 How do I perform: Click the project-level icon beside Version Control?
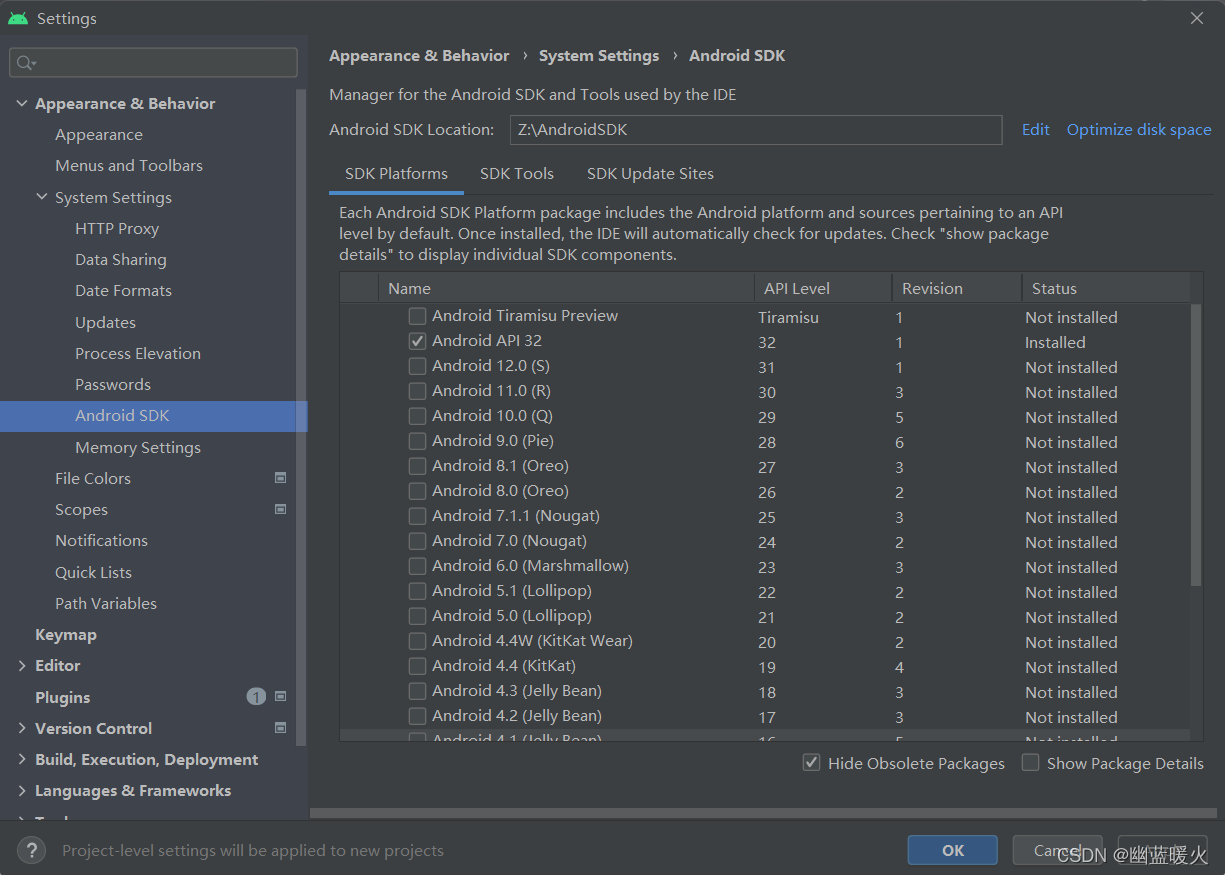(281, 728)
